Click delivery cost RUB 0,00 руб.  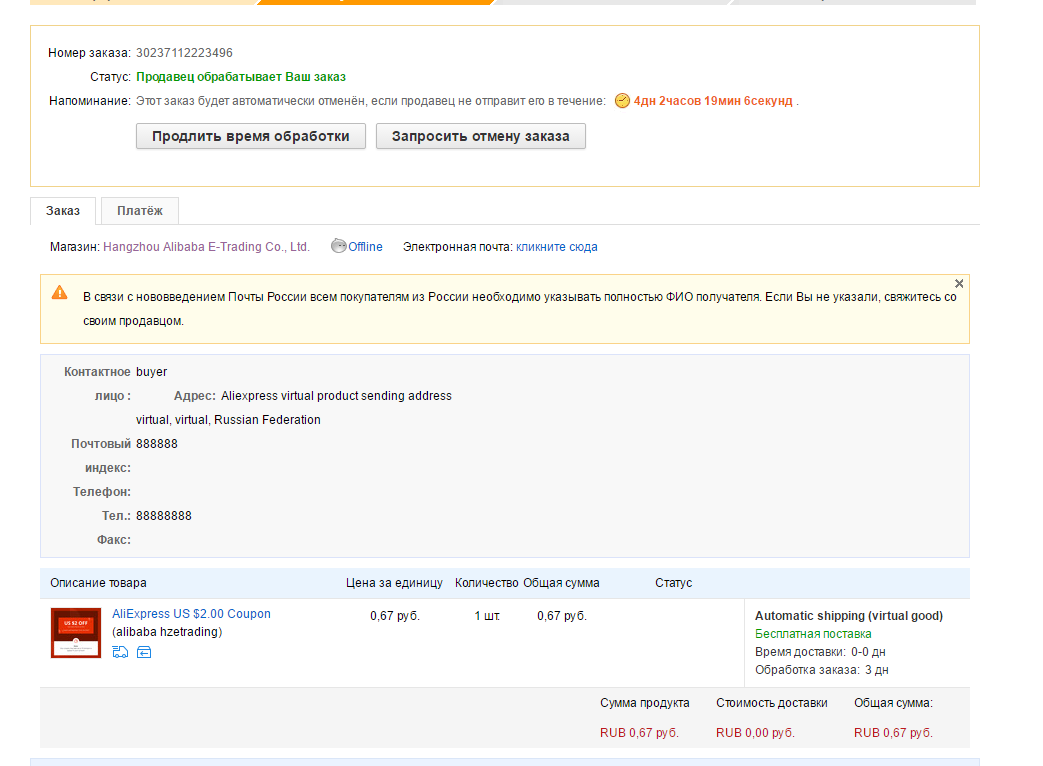pyautogui.click(x=755, y=733)
